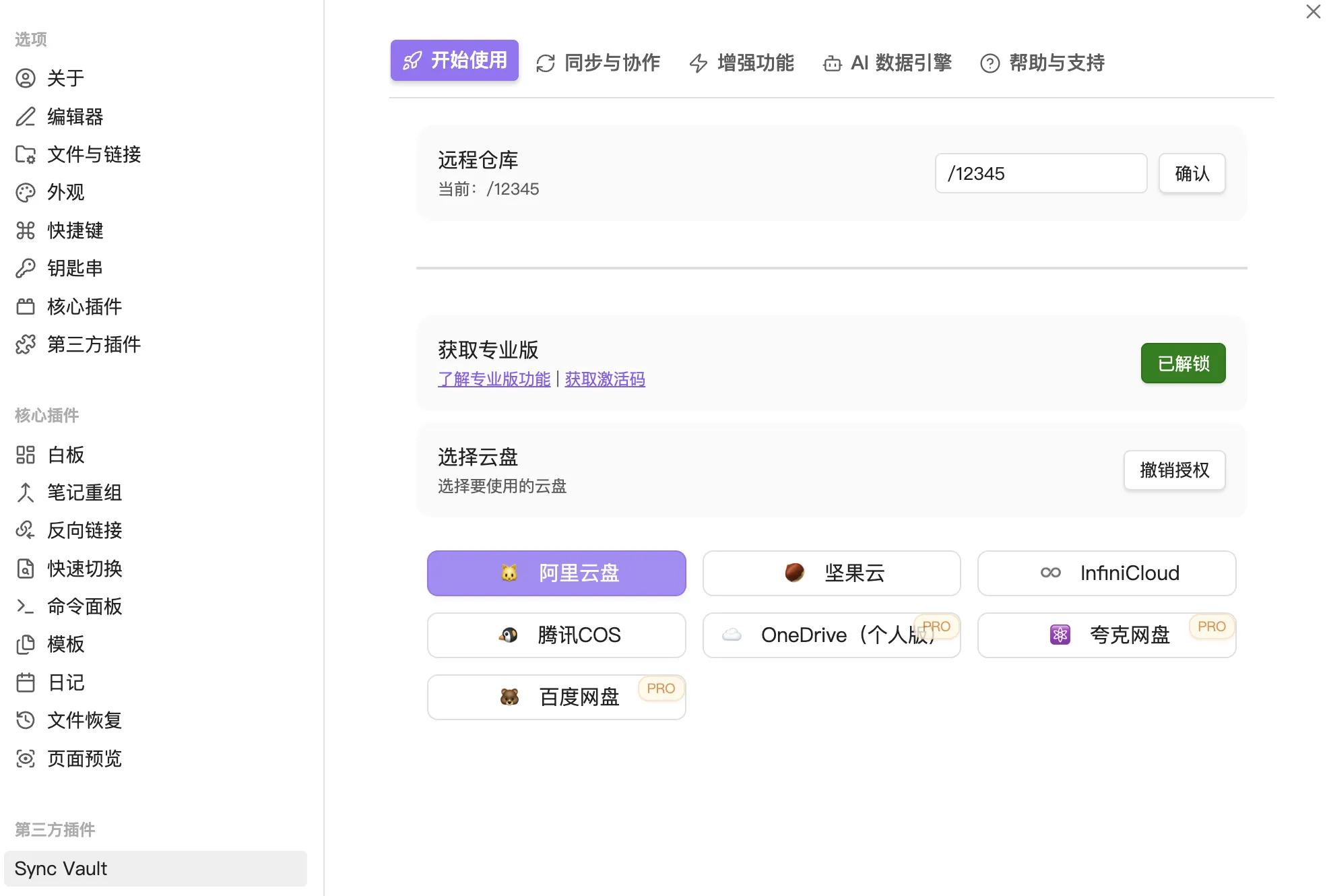Click the 核心插件 box icon in options
Image resolution: width=1327 pixels, height=896 pixels.
click(x=26, y=307)
